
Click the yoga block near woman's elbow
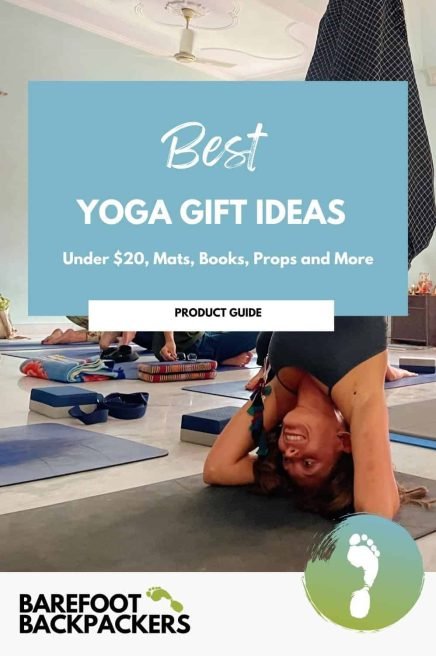pos(208,425)
